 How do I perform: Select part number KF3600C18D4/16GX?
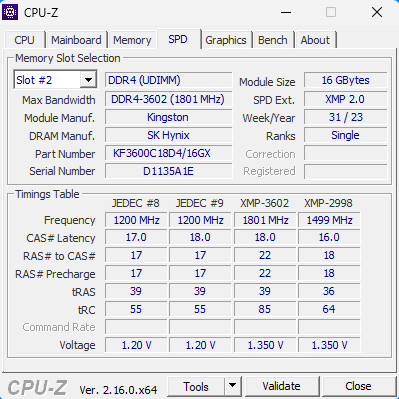pyautogui.click(x=169, y=153)
